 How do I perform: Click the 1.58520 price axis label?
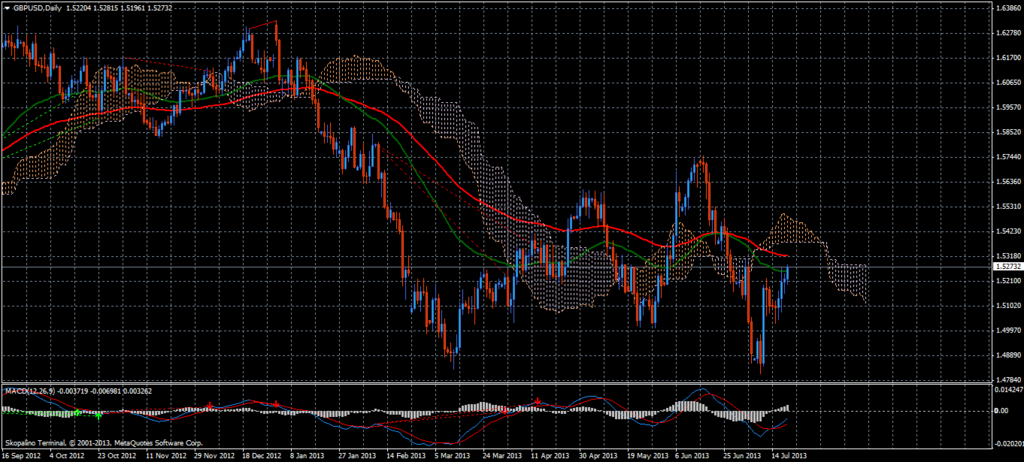[x=1010, y=132]
